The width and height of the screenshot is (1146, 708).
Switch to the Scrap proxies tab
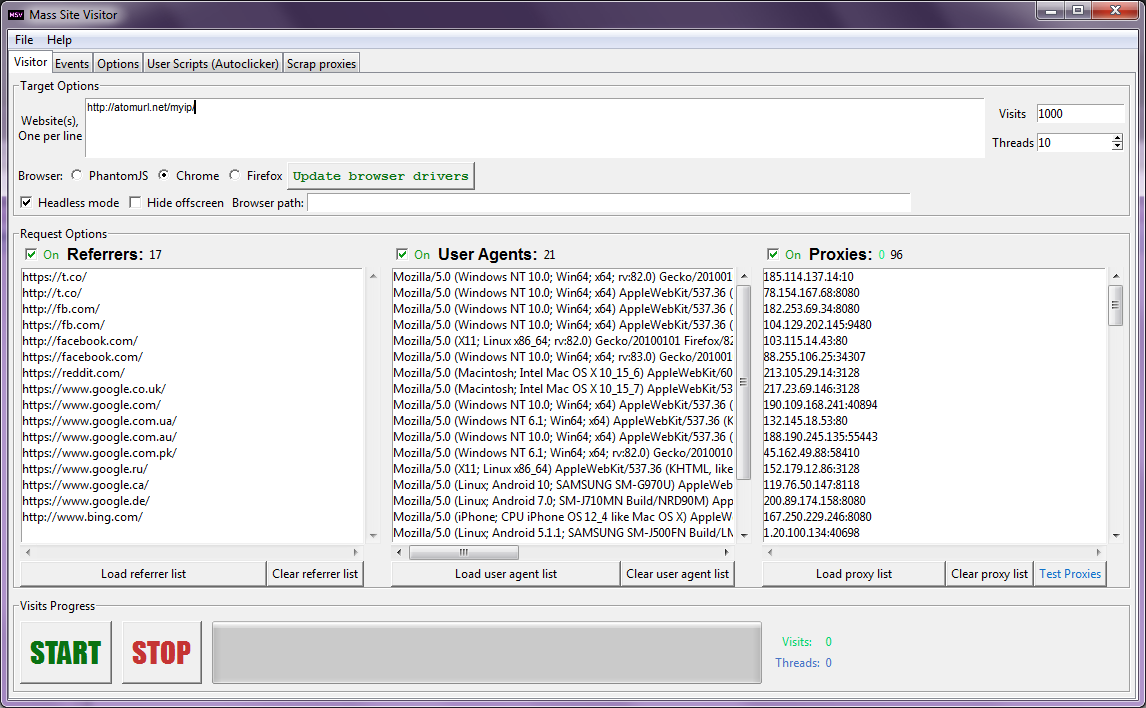[x=321, y=64]
